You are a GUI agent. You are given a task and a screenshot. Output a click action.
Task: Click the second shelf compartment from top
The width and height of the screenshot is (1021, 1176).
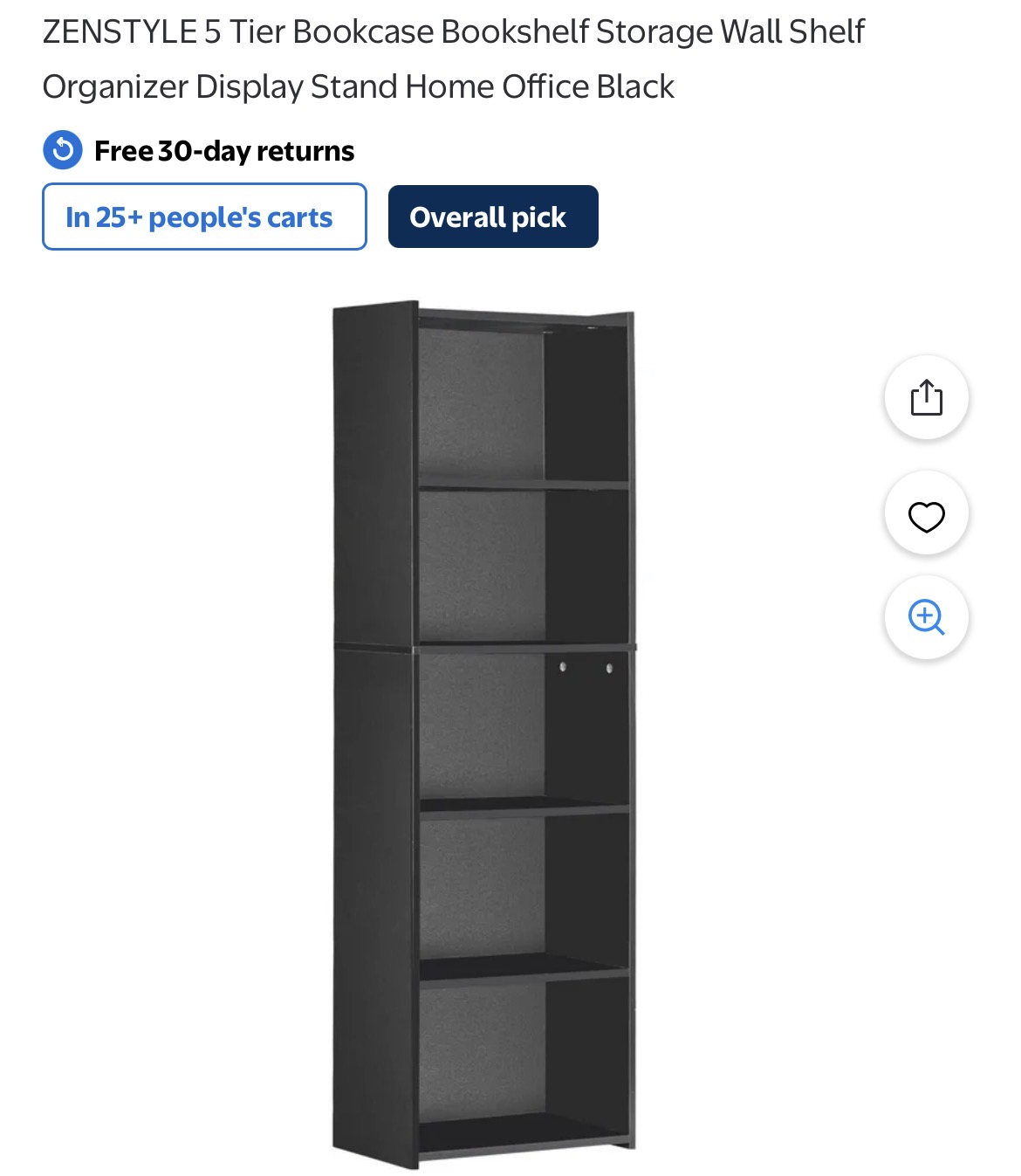coord(522,566)
